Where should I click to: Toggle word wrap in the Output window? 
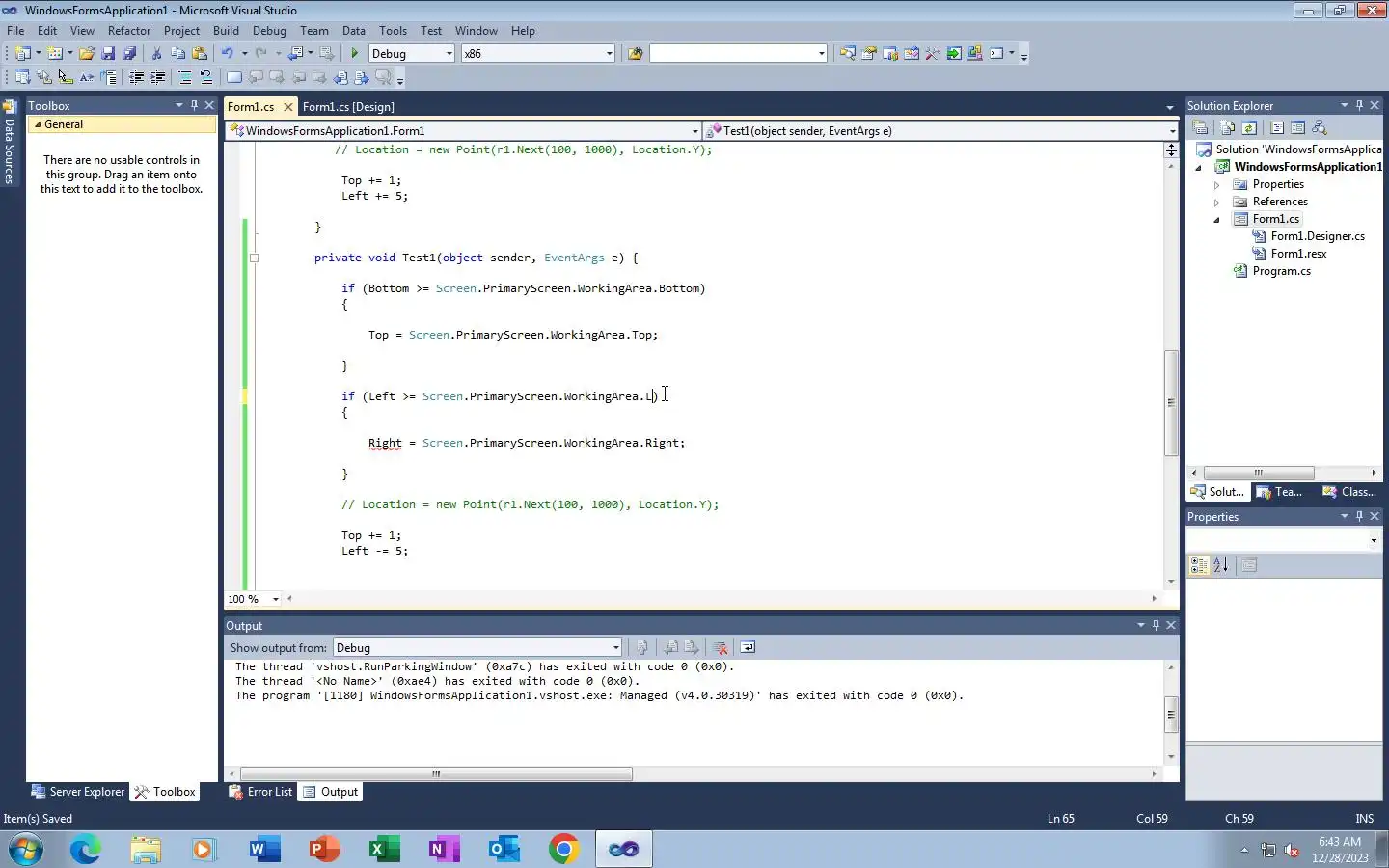pos(748,647)
